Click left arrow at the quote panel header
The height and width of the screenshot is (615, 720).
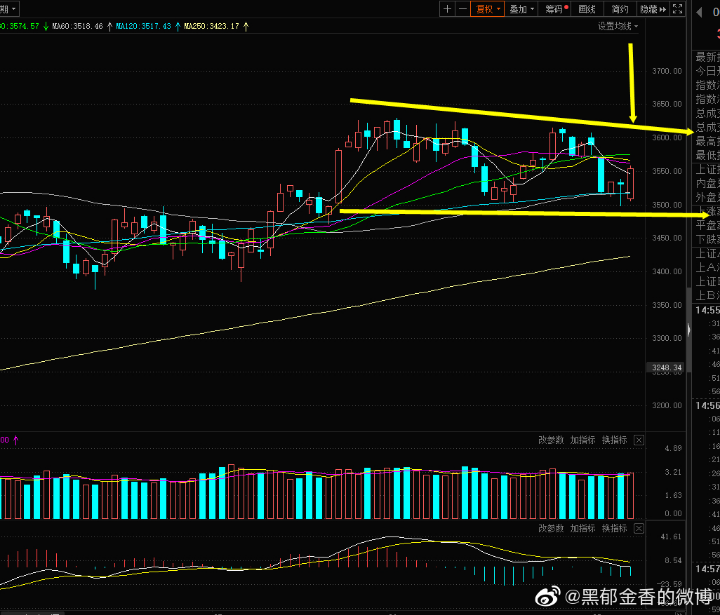tap(699, 12)
